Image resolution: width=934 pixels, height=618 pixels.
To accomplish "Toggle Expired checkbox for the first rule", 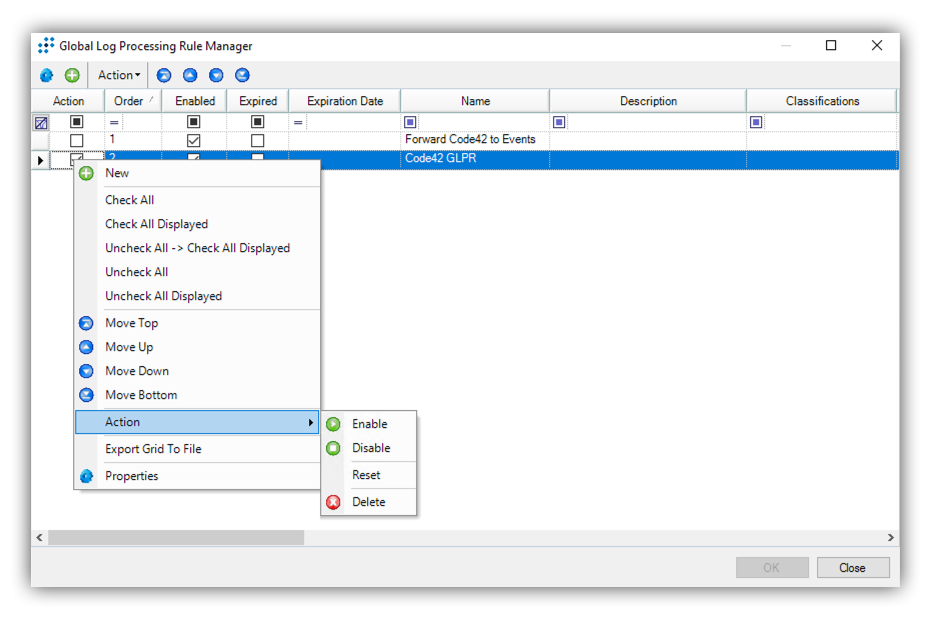I will tap(258, 141).
